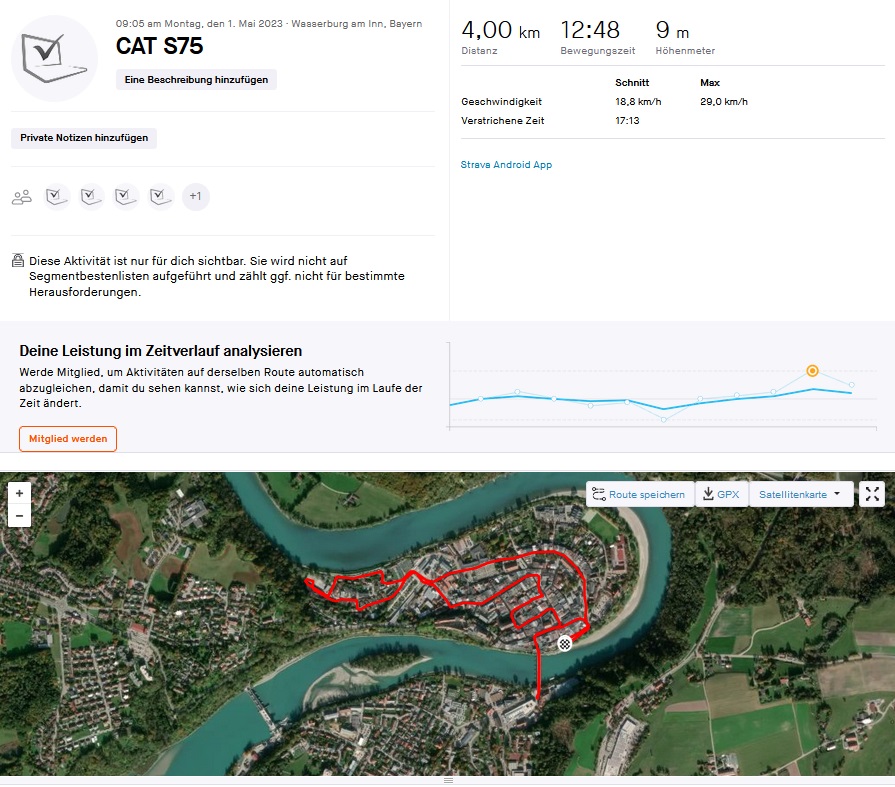Open the Strava Android App link
895x787 pixels.
[506, 165]
